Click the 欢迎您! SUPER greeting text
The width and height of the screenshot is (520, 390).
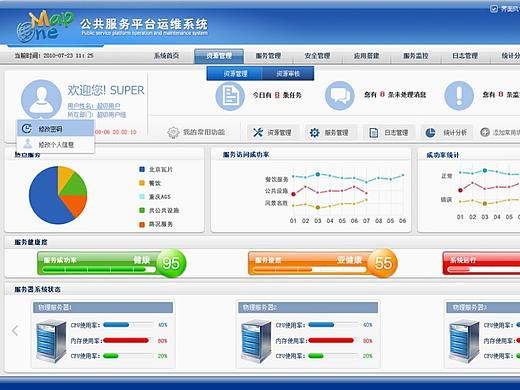pos(106,90)
